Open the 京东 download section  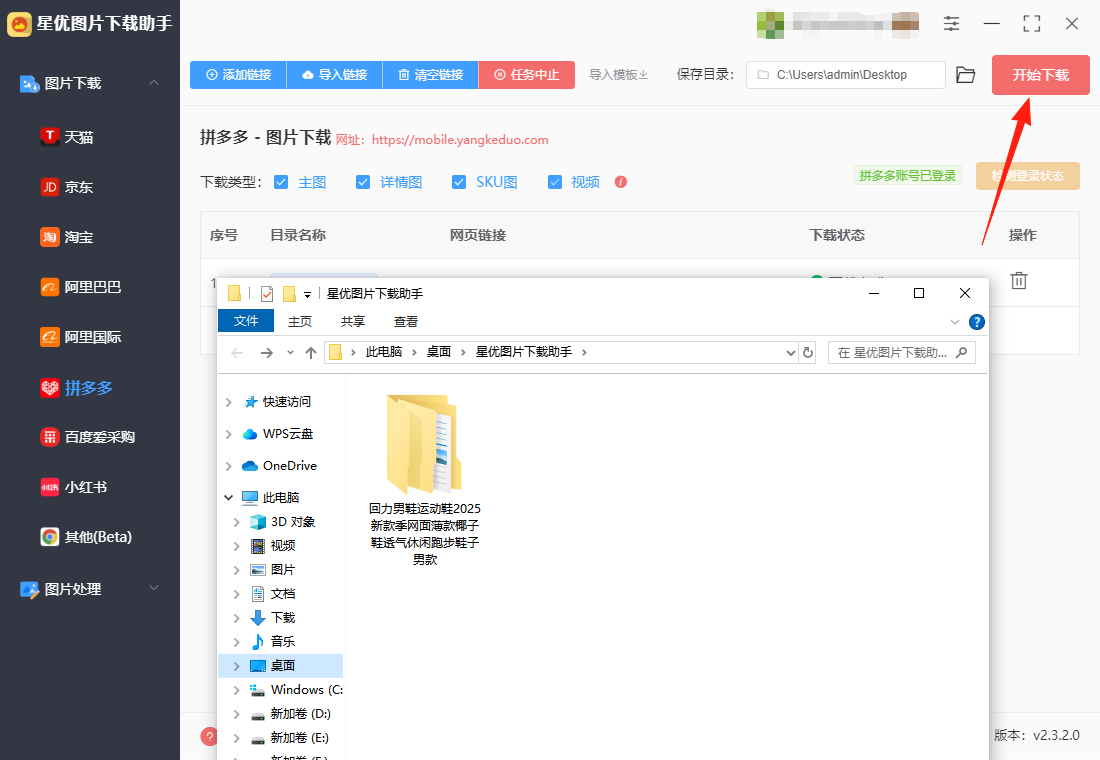click(x=67, y=187)
